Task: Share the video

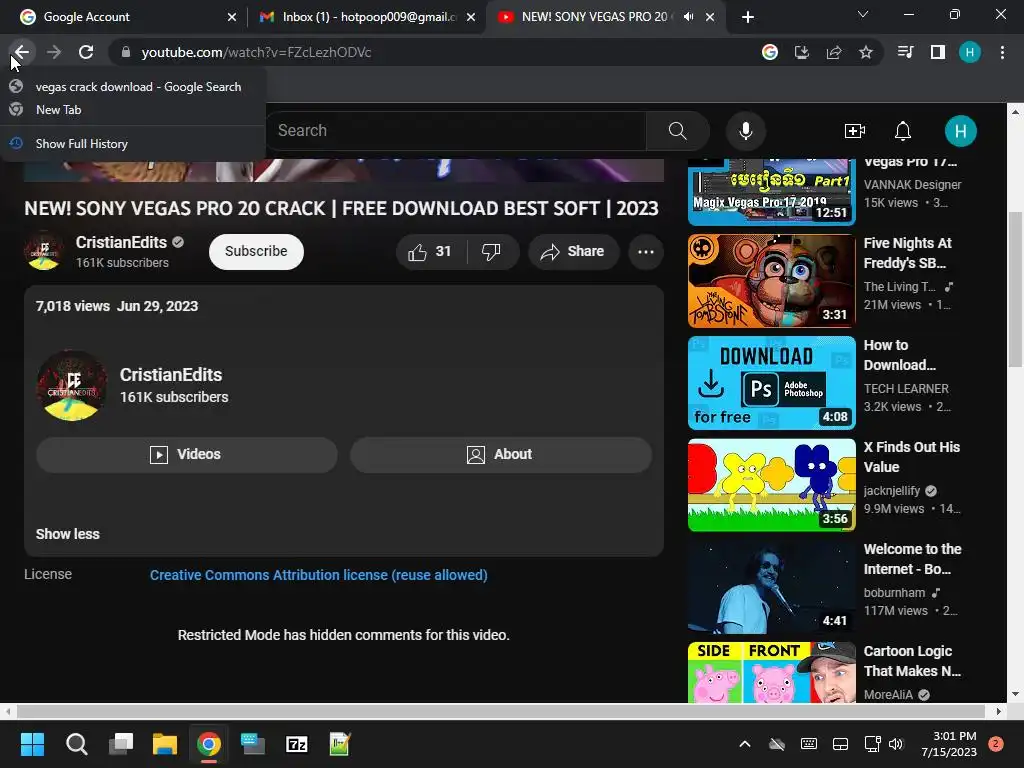Action: [573, 251]
